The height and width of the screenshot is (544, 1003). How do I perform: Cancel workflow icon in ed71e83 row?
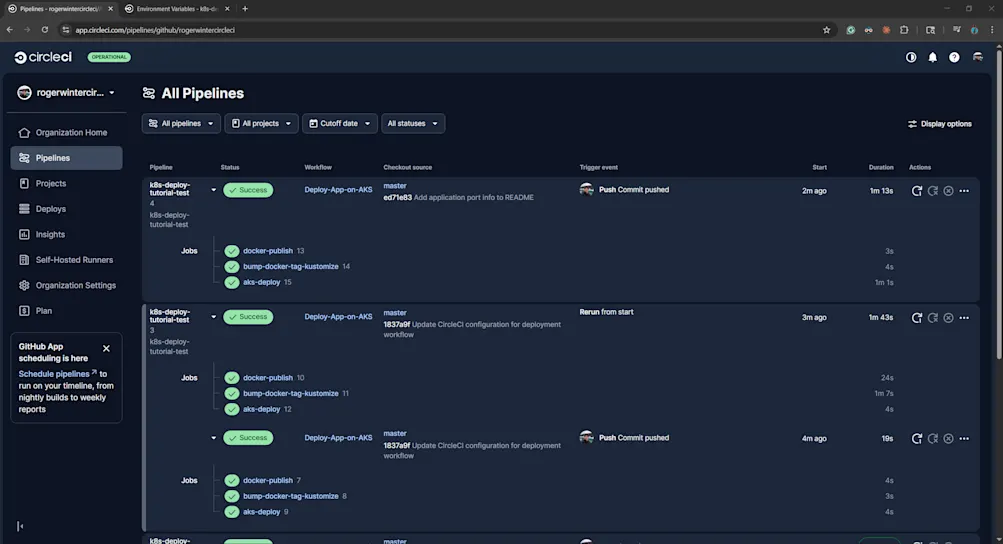click(949, 191)
